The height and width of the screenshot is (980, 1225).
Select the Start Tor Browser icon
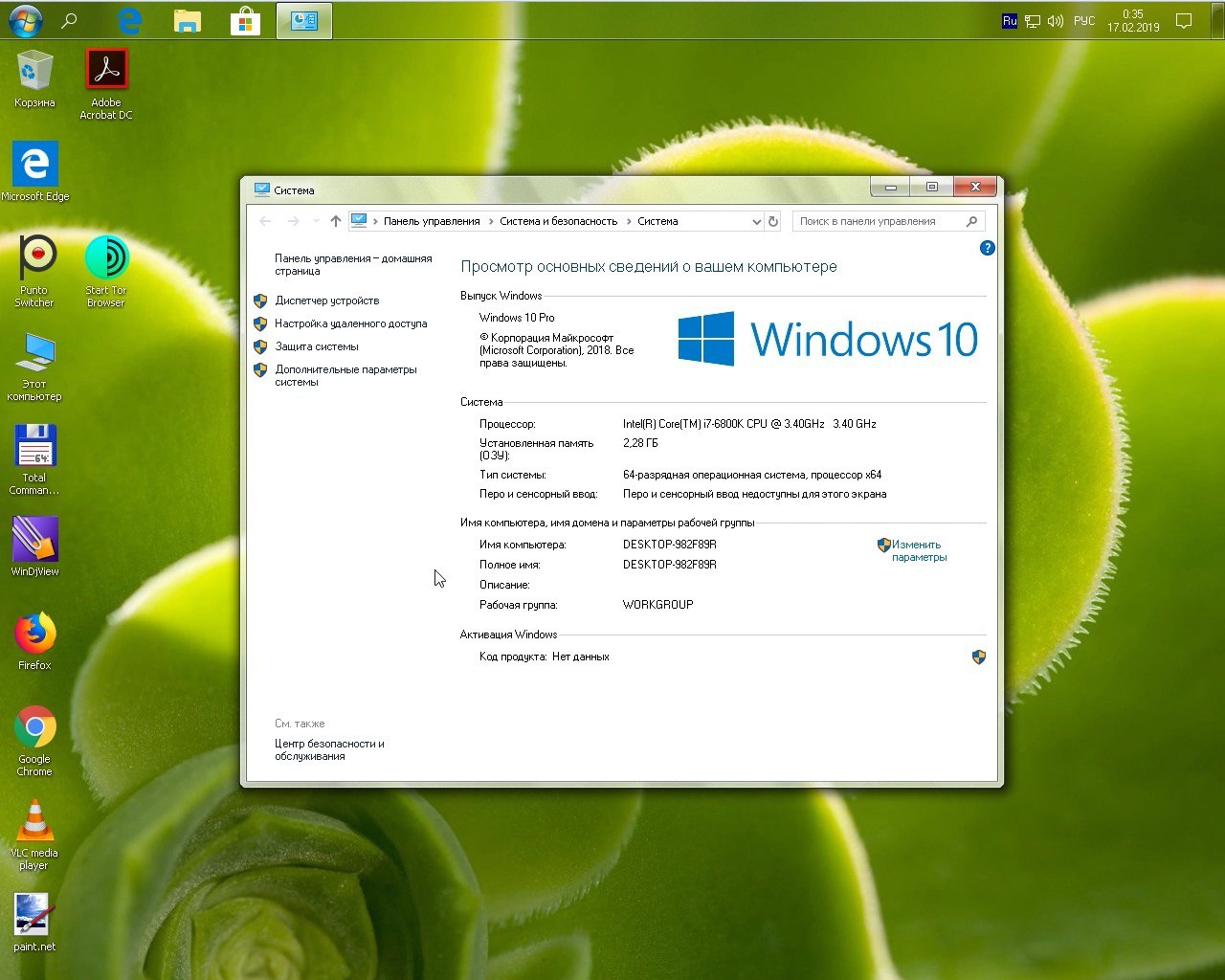pyautogui.click(x=106, y=272)
